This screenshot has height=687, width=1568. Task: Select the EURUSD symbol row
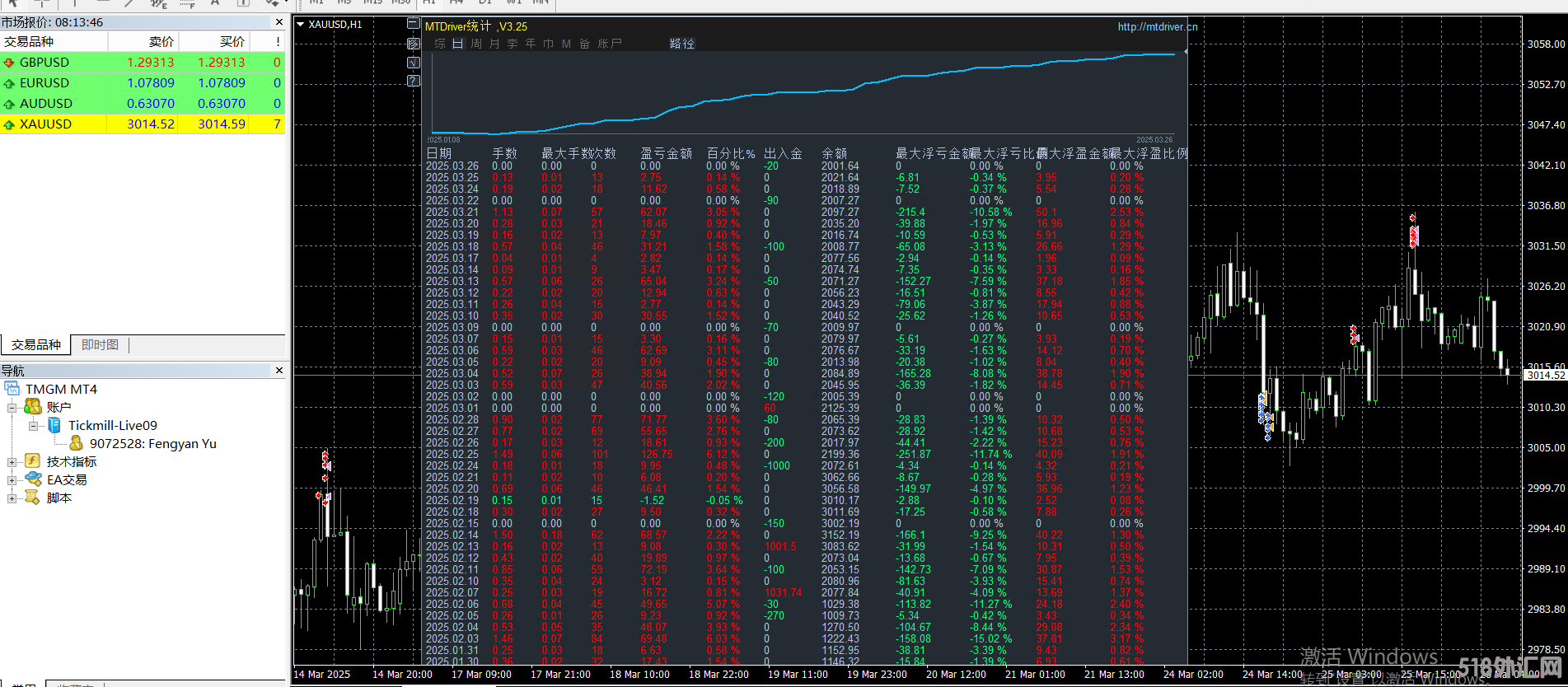[x=143, y=83]
